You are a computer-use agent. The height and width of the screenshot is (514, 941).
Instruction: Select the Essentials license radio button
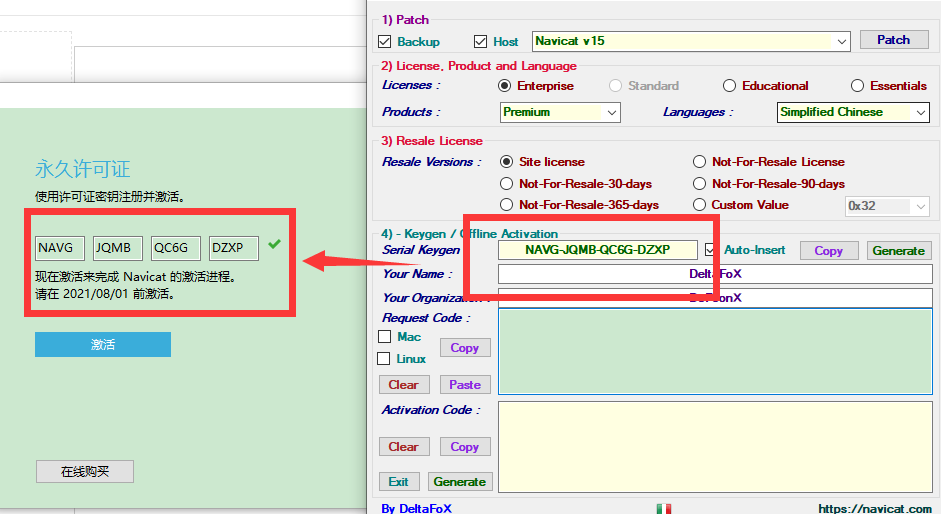[858, 86]
